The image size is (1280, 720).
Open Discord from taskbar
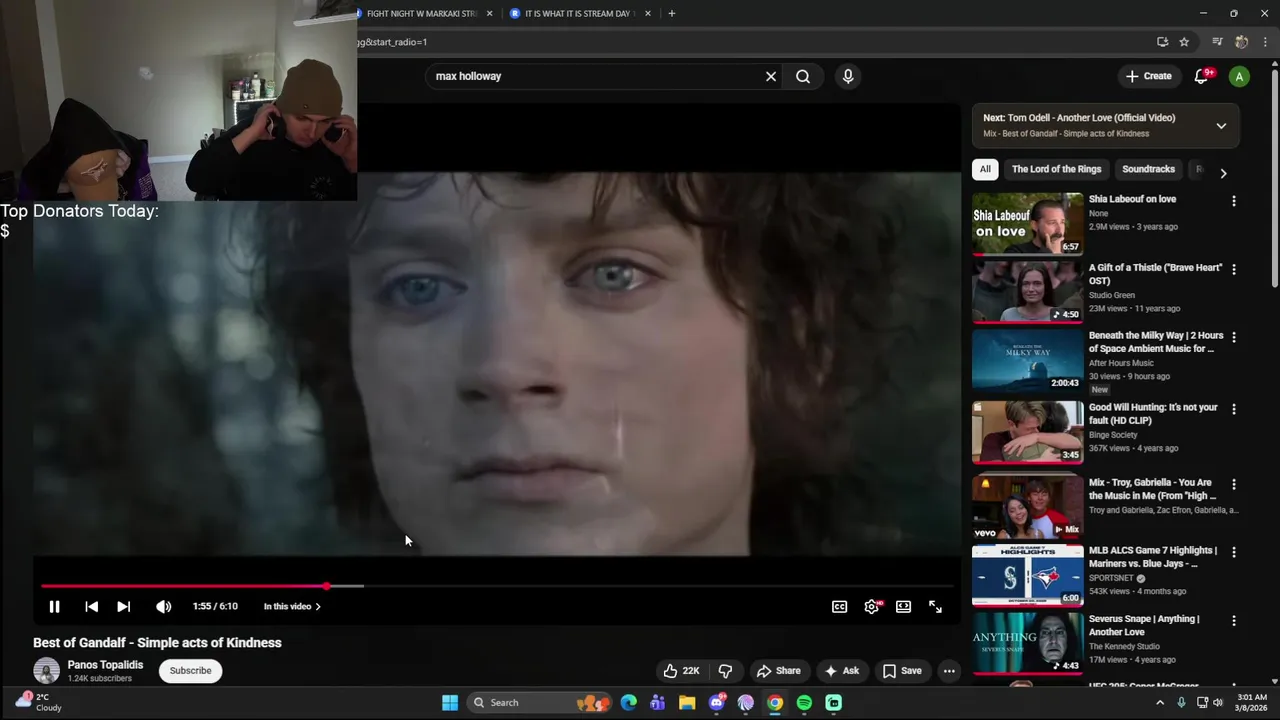716,703
